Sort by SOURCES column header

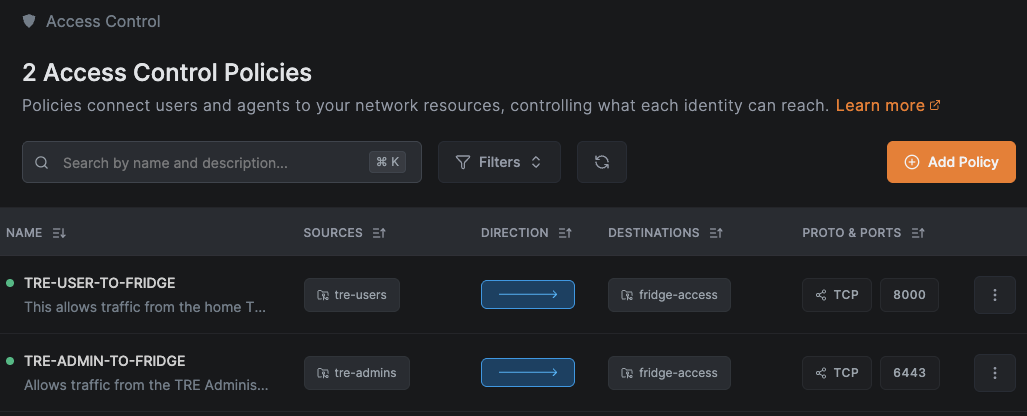coord(345,233)
